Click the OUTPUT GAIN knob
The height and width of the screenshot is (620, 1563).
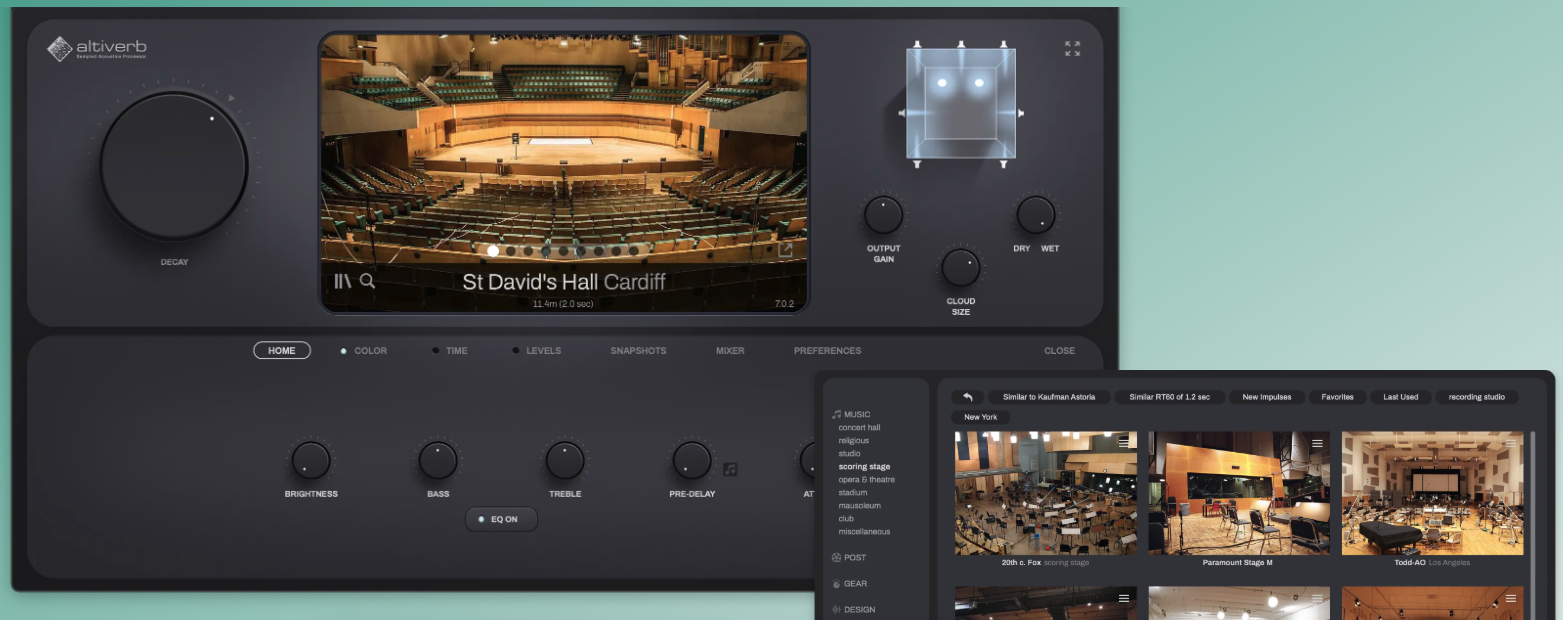coord(883,215)
